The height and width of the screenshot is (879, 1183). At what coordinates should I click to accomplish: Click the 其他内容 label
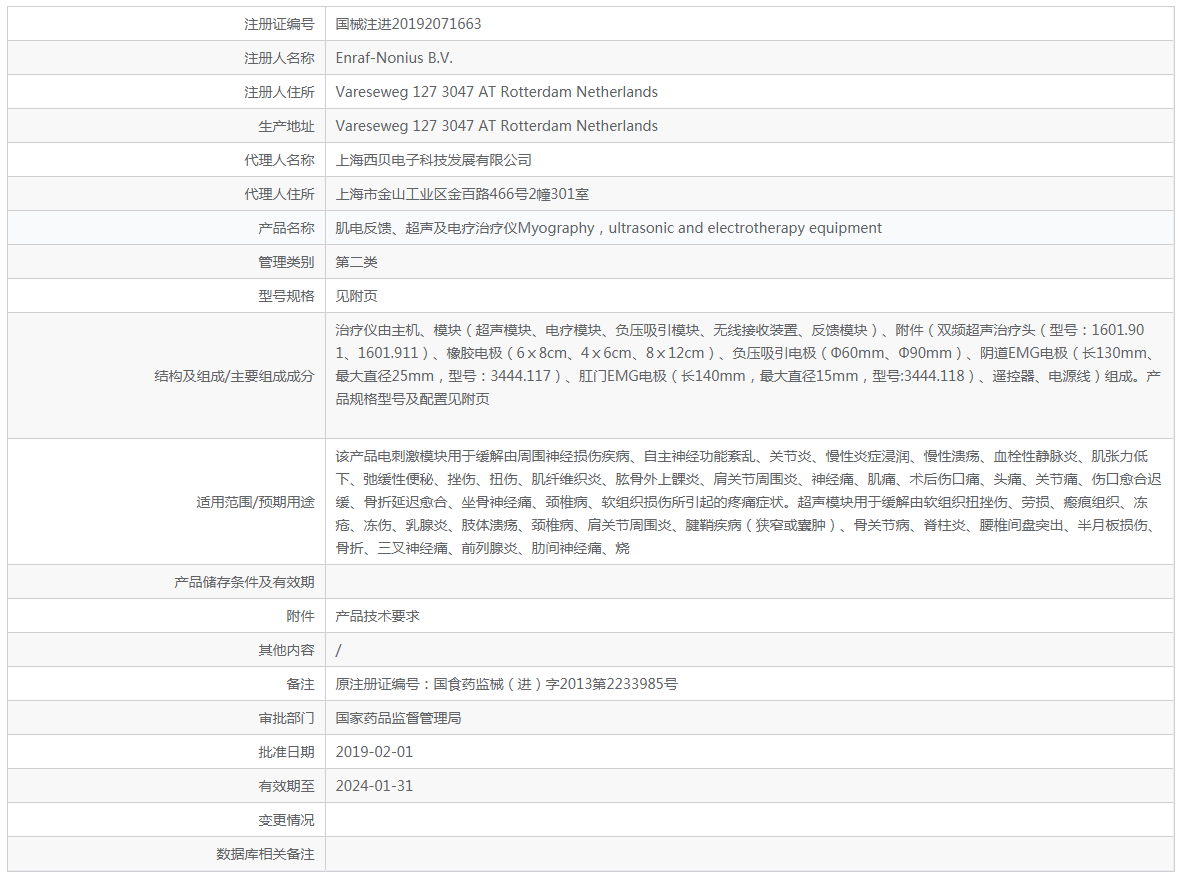(286, 650)
